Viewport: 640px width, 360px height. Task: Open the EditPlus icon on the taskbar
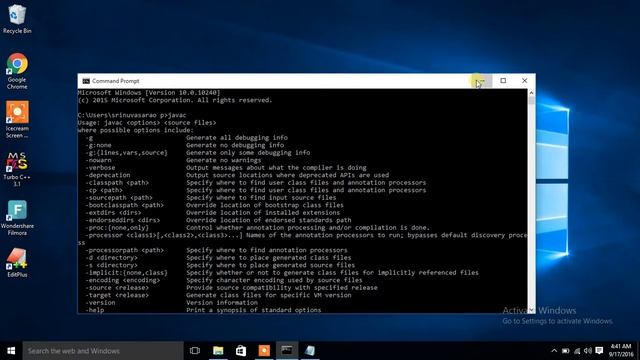point(310,351)
